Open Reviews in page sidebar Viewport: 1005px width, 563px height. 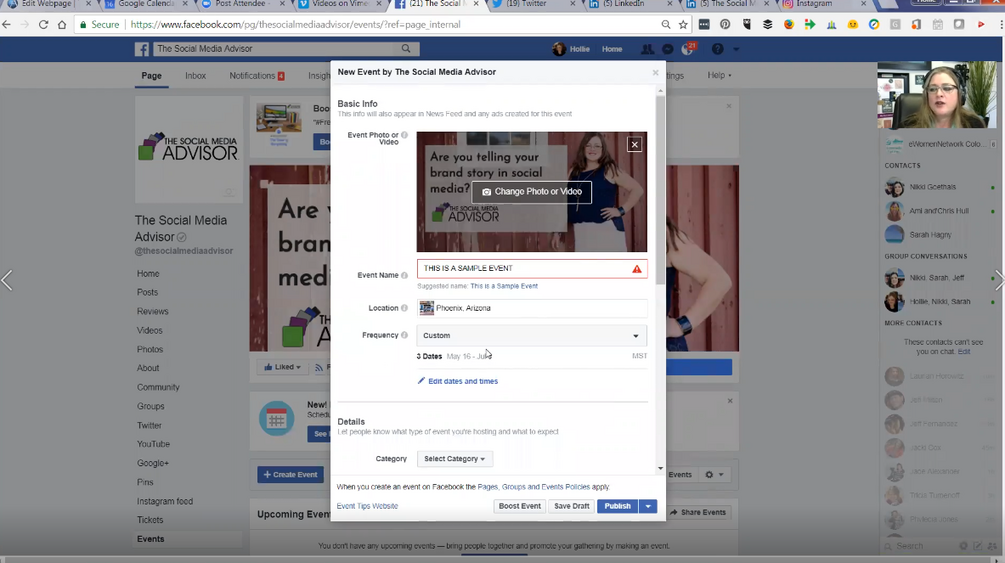tap(153, 311)
